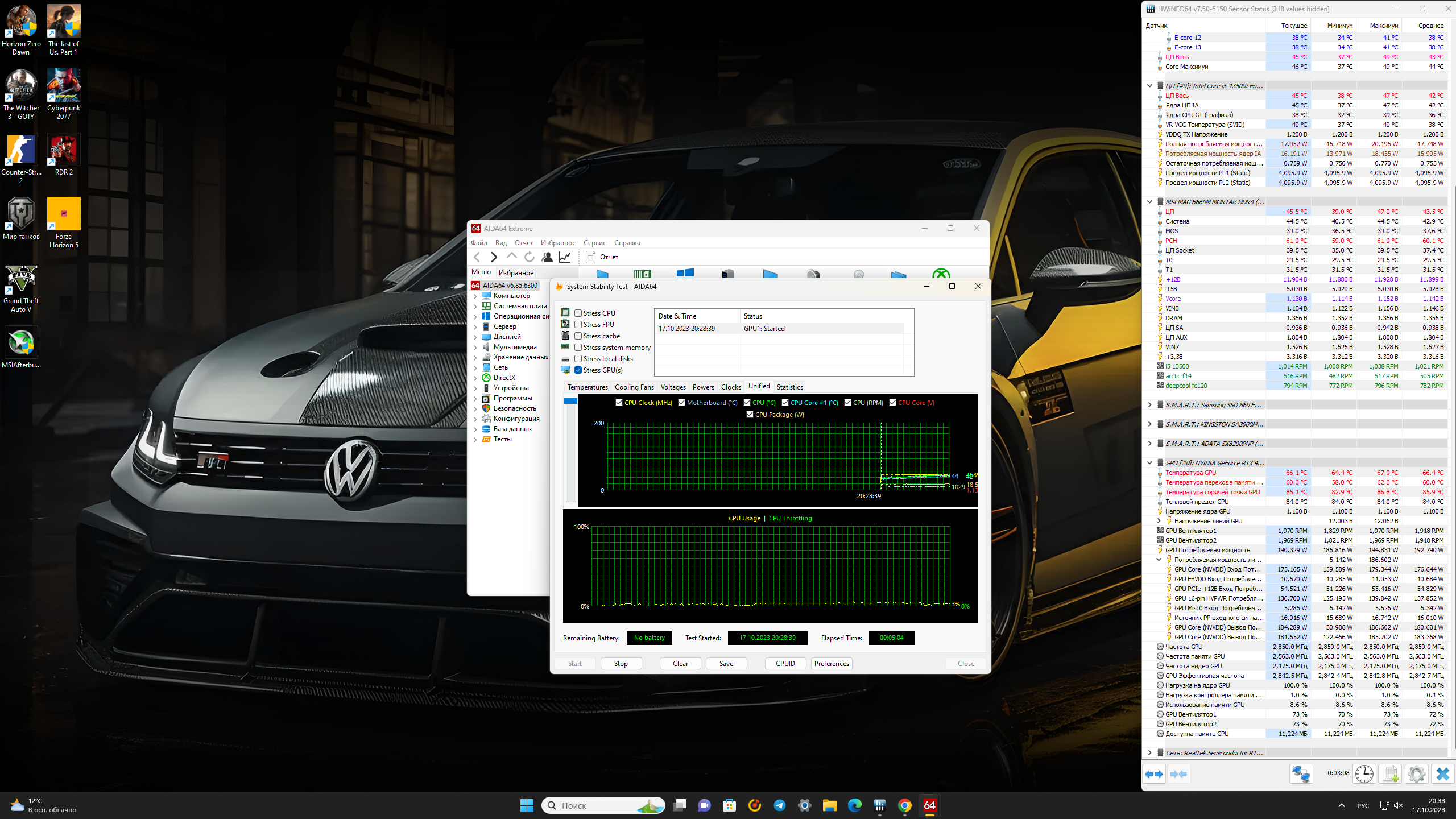Enable the Stress CPU checkbox
This screenshot has height=819, width=1456.
coord(578,313)
